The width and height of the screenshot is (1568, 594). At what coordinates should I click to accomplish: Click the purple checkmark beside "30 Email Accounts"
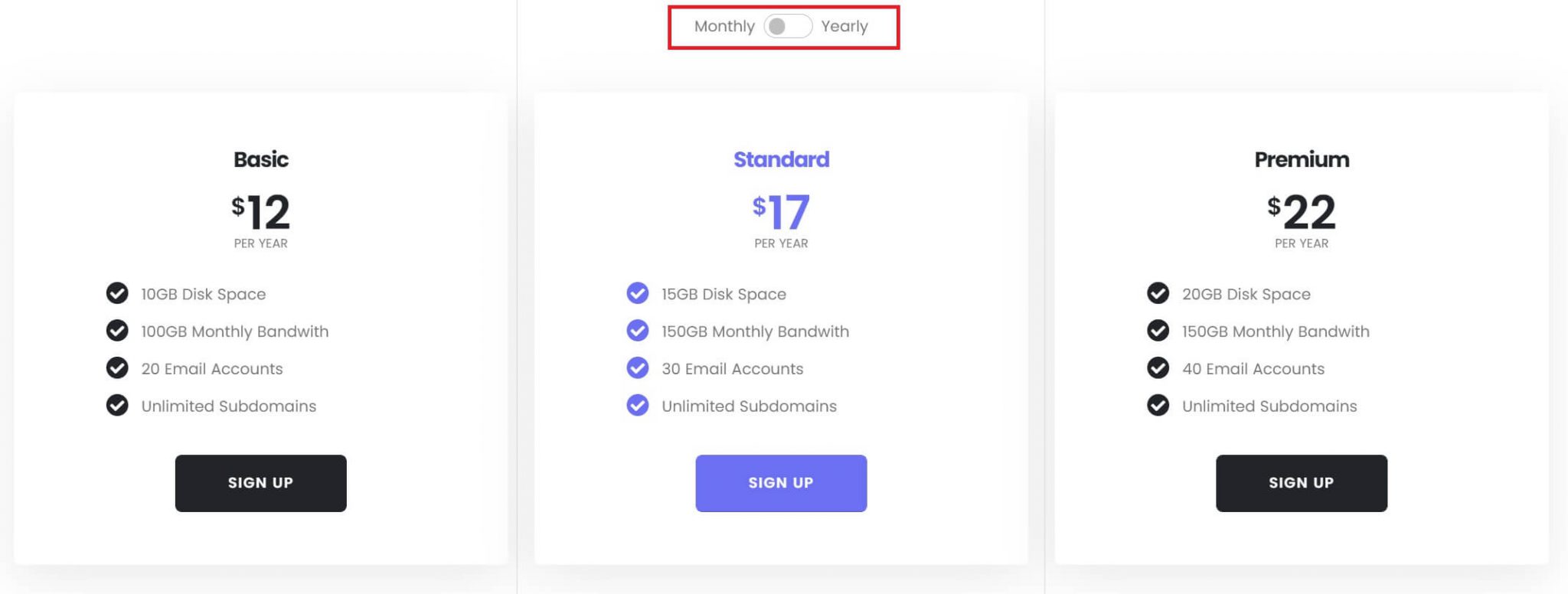637,368
